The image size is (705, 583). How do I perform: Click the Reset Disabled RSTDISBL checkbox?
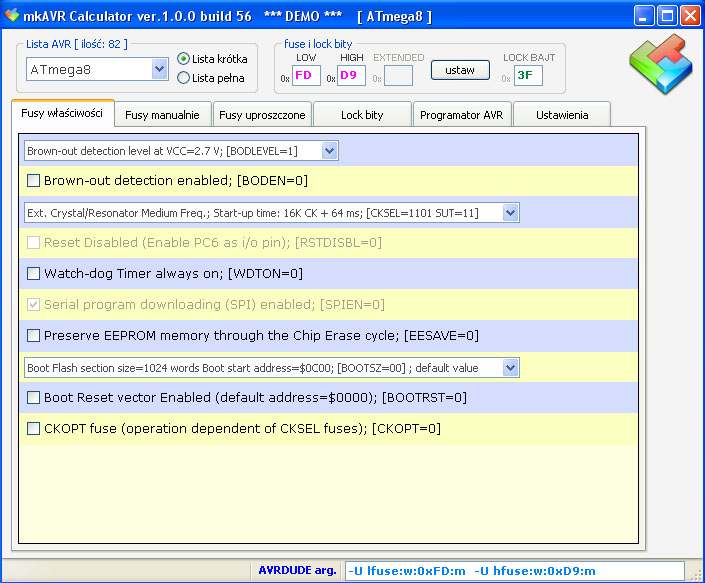pos(33,243)
